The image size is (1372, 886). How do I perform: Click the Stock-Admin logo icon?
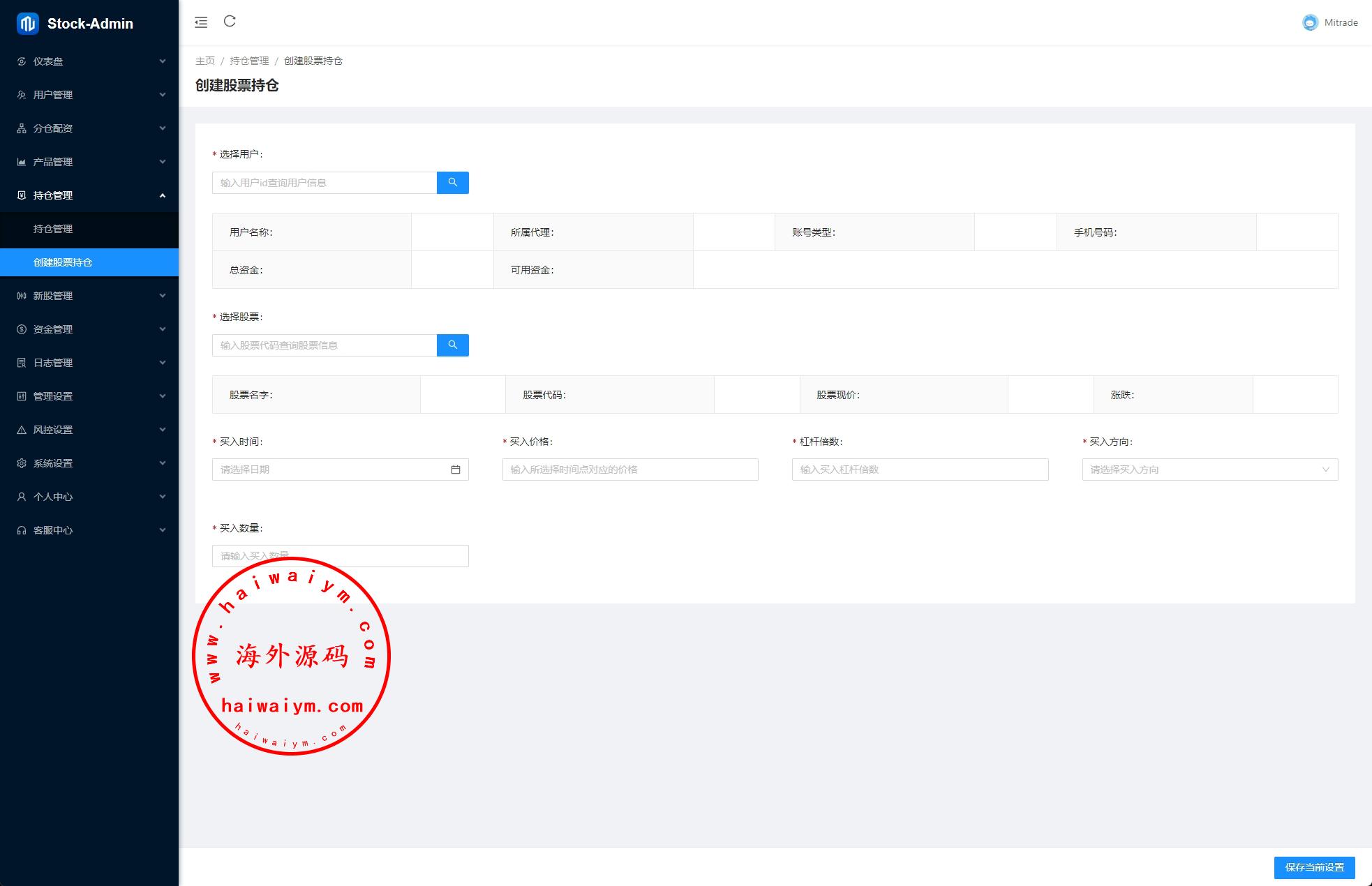[28, 24]
